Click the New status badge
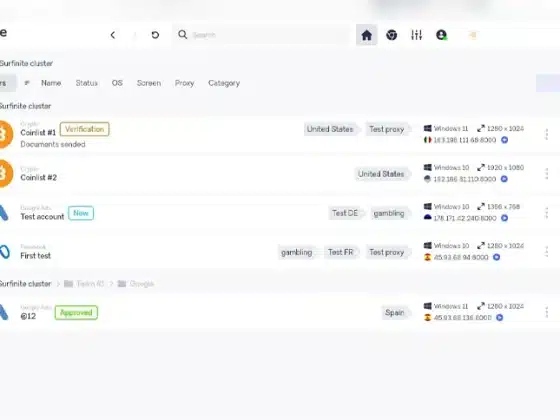 (x=81, y=213)
